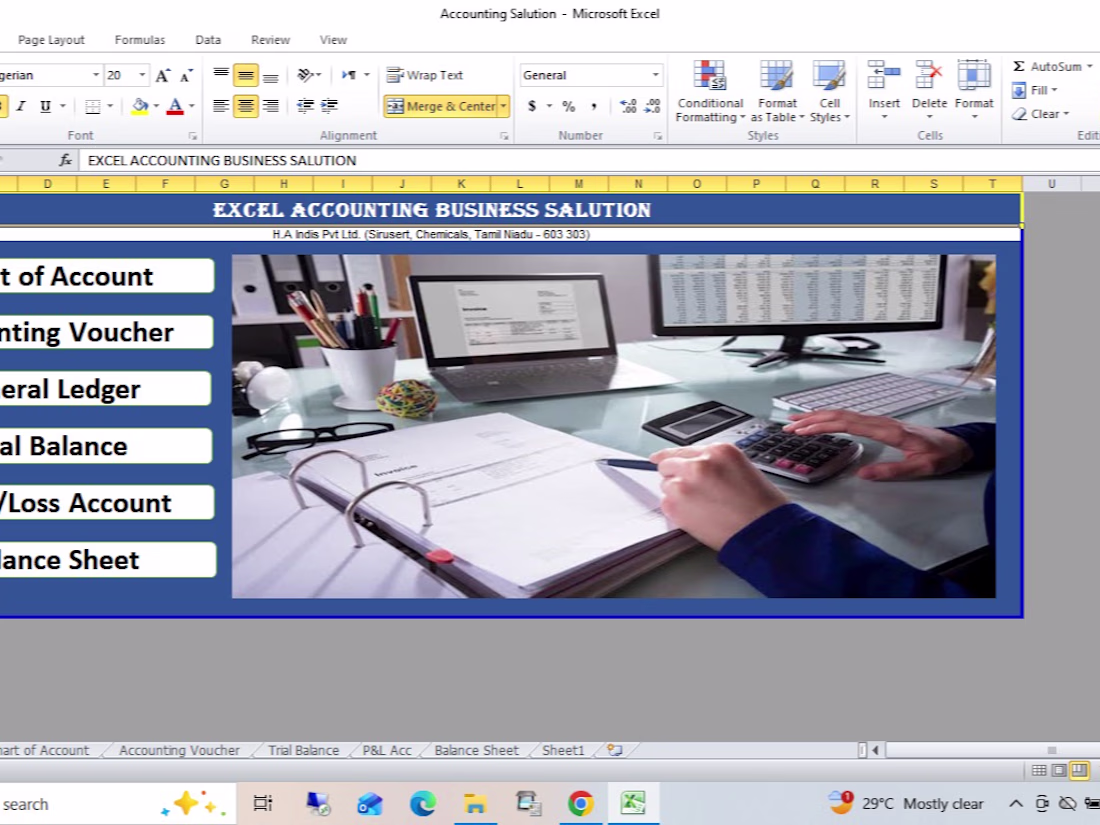Viewport: 1100px width, 825px height.
Task: Decrease indent of cell text
Action: click(304, 106)
